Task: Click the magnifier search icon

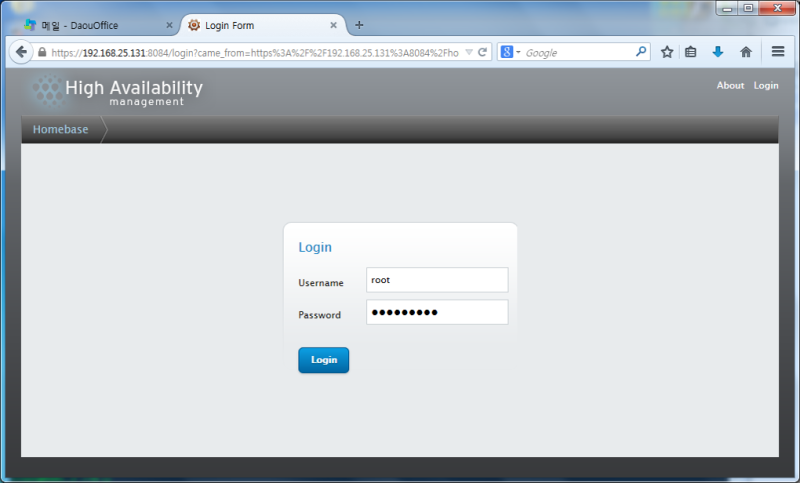Action: point(641,52)
